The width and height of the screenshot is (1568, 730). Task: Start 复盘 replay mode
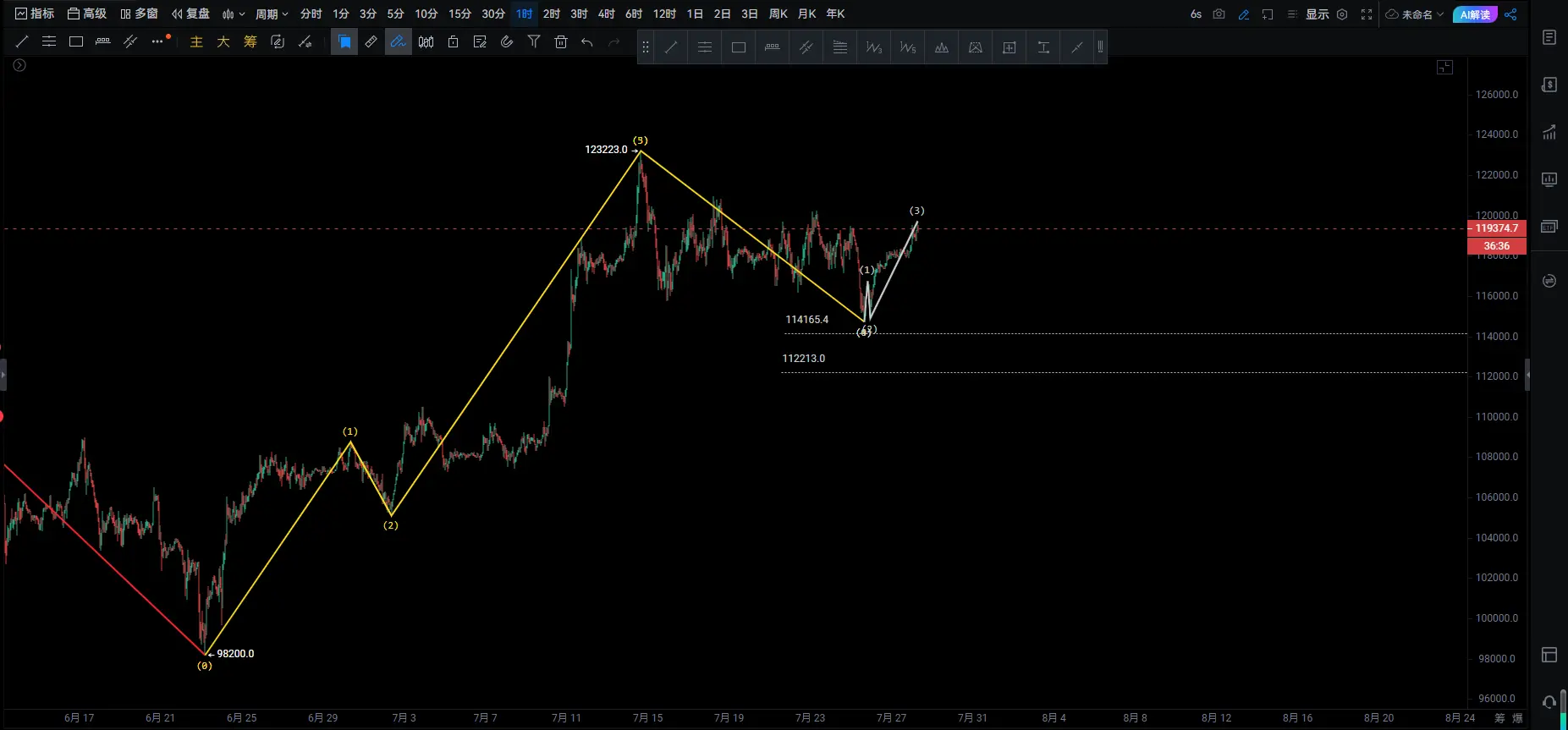click(x=191, y=14)
